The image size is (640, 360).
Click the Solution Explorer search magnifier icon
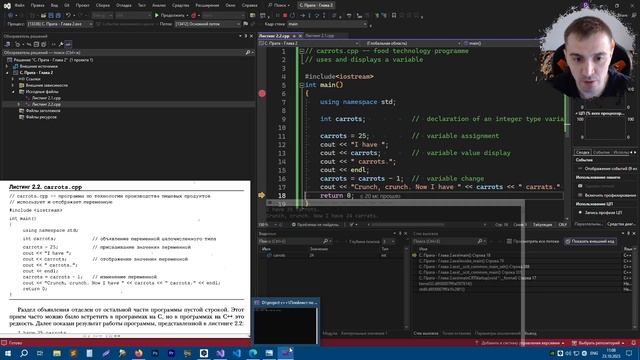(247, 53)
